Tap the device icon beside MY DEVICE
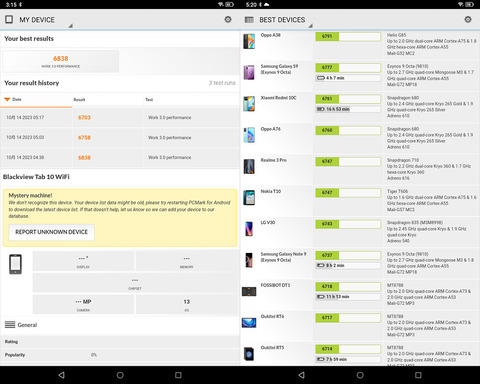 tap(9, 19)
